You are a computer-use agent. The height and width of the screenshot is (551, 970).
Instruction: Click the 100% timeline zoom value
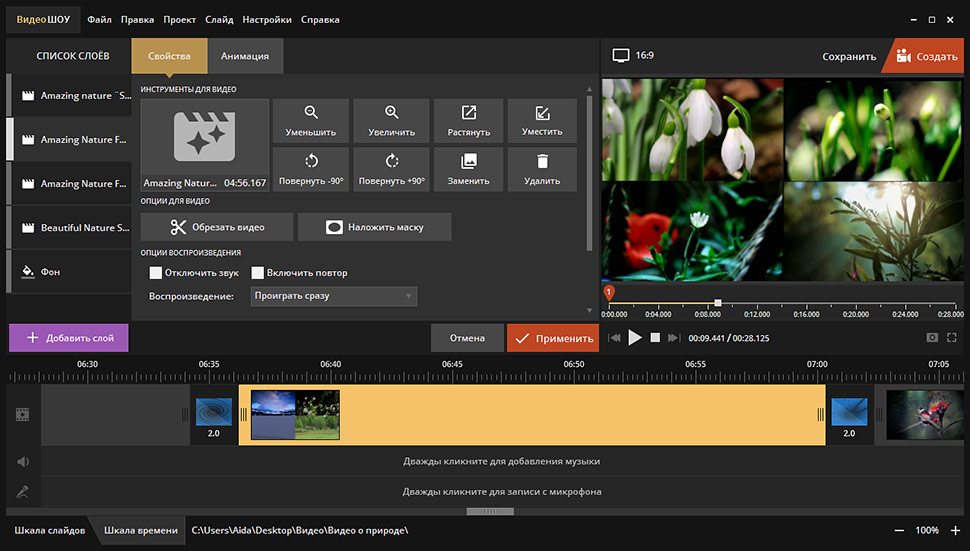(927, 531)
